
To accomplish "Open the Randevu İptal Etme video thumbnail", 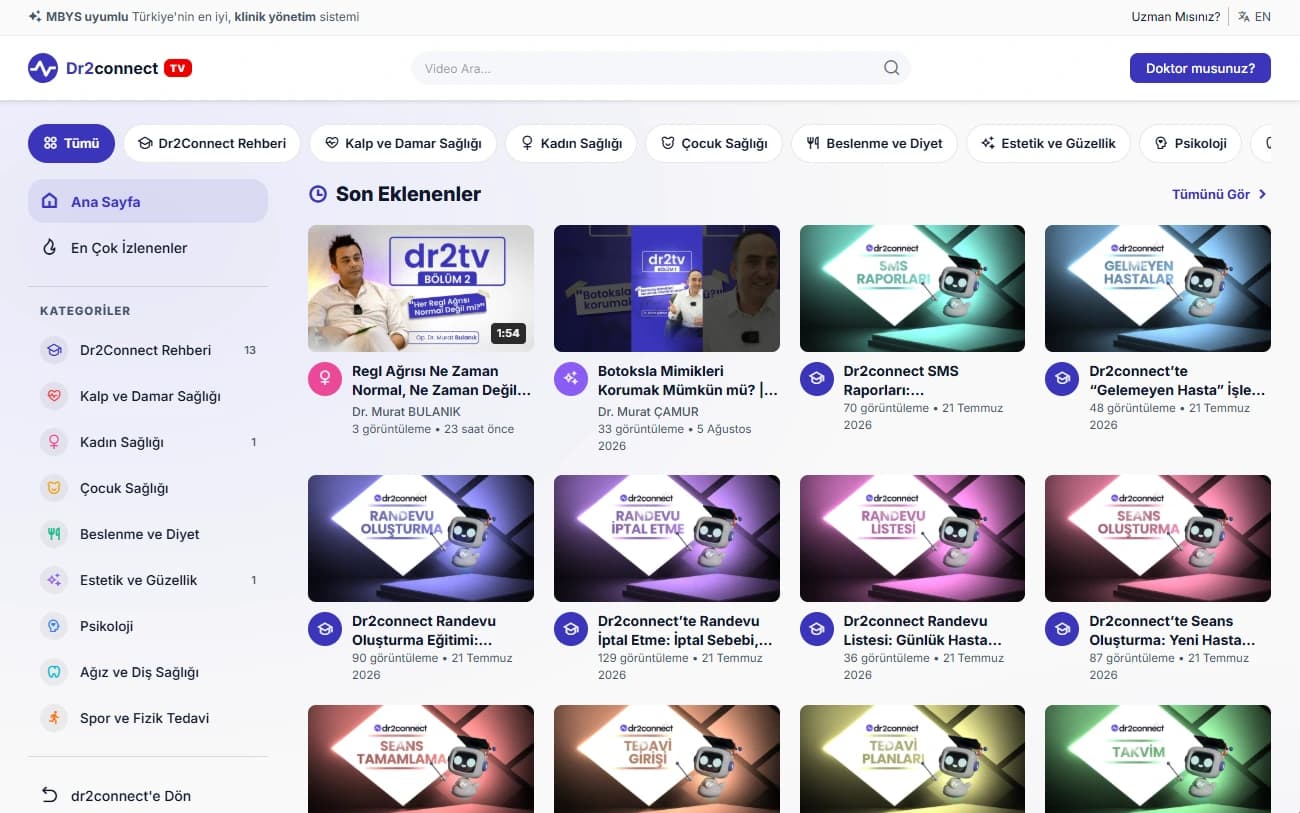I will pyautogui.click(x=667, y=538).
